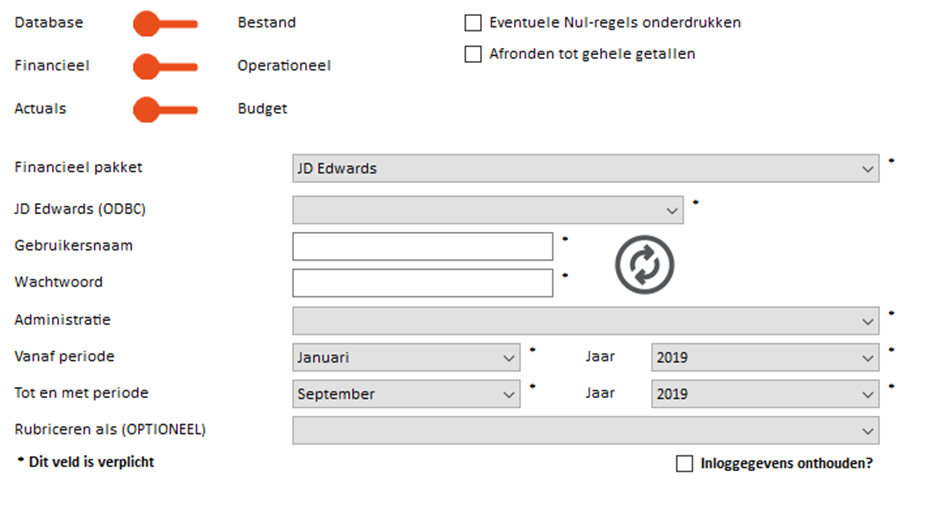Toggle the Financieel/Operationeel switch

coord(166,67)
